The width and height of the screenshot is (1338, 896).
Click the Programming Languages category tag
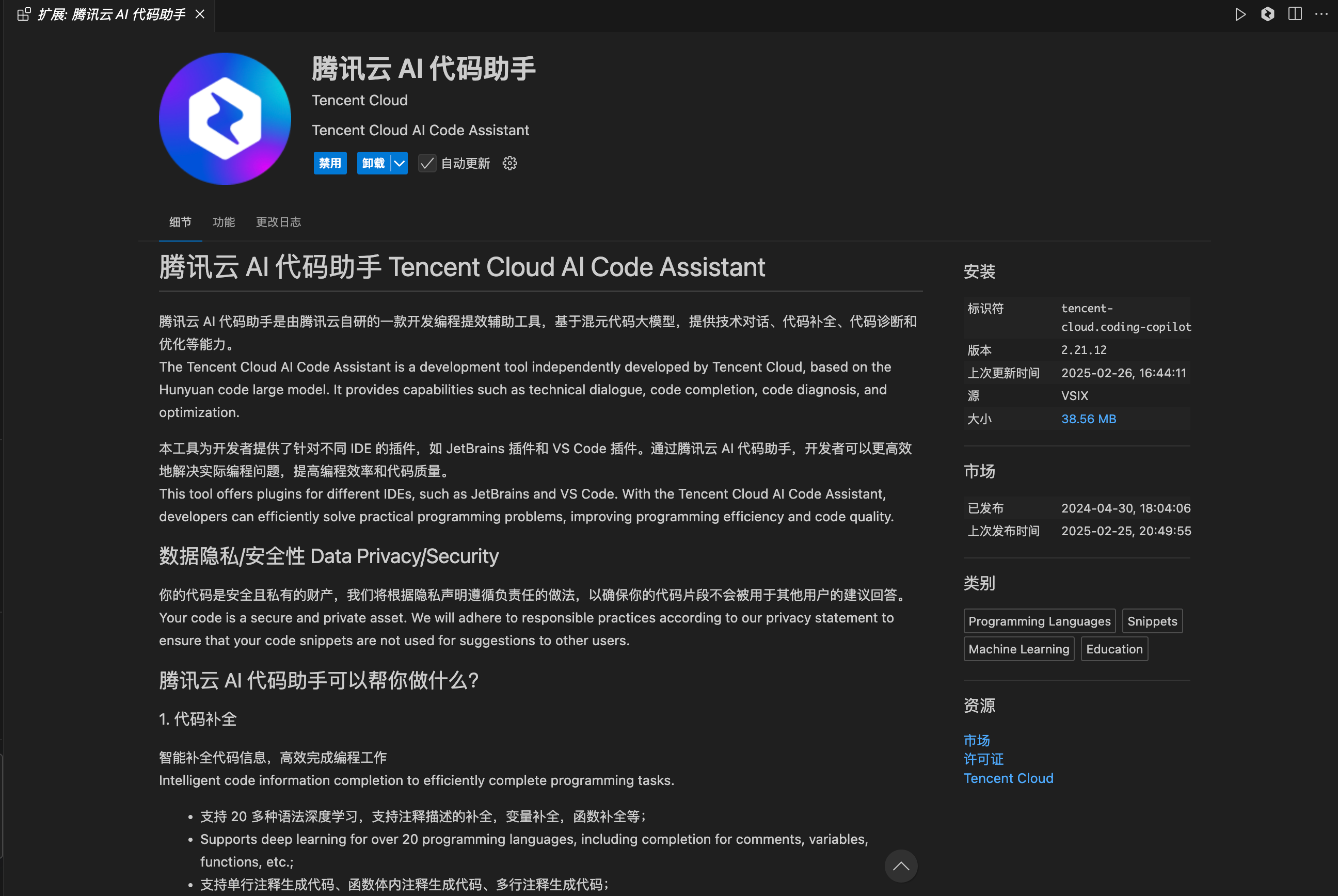tap(1039, 621)
